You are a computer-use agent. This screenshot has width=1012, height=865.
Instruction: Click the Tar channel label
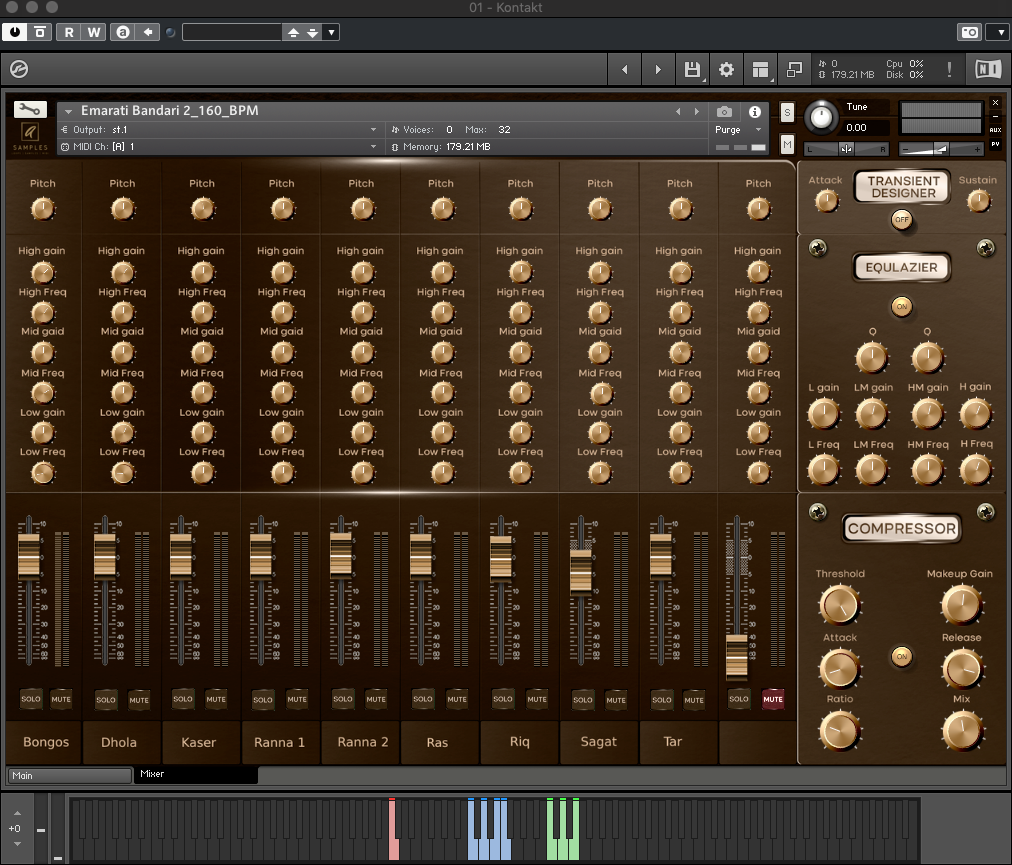673,742
